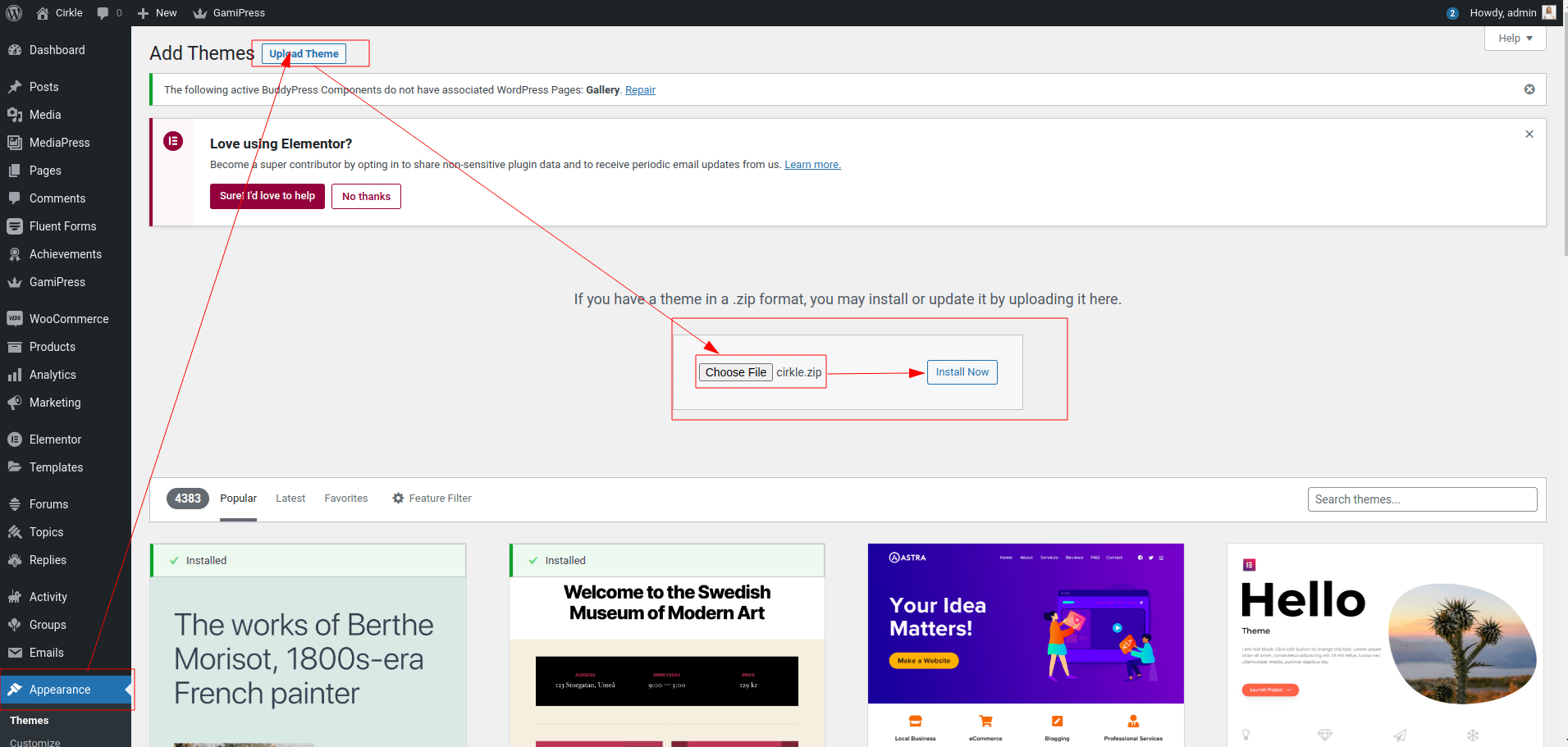Screen dimensions: 1568x747
Task: Switch to the Popular tab
Action: coord(238,499)
